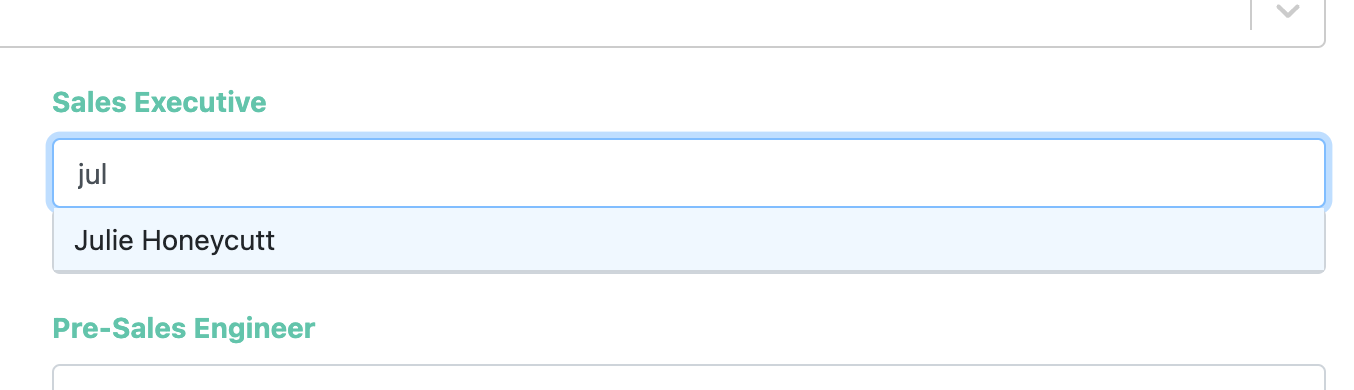
Task: Click the "jul" query text in the search box
Action: (x=92, y=175)
